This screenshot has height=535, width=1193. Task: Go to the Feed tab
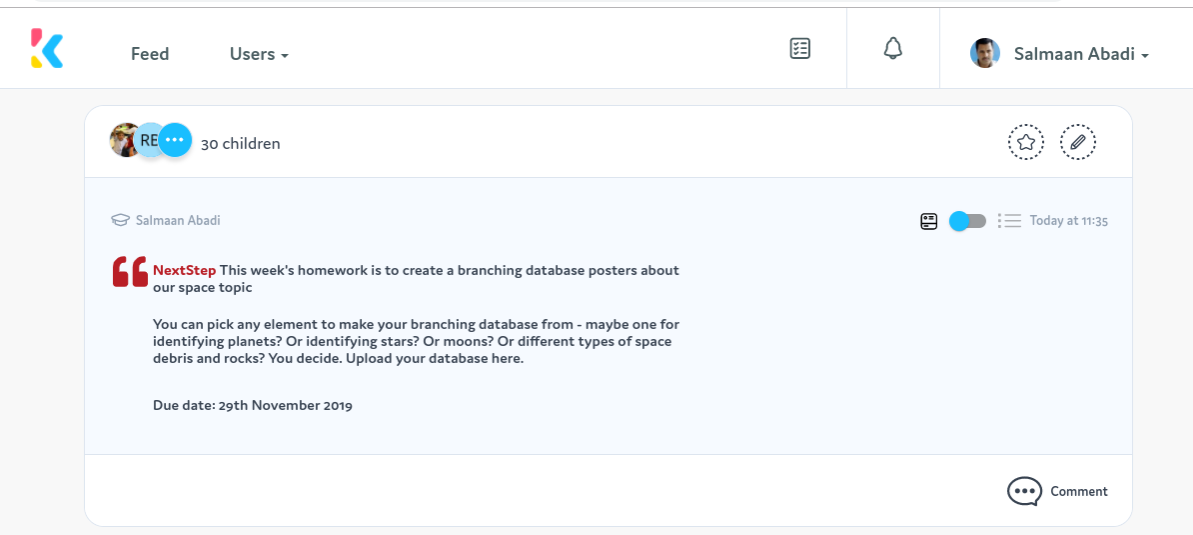pos(150,54)
